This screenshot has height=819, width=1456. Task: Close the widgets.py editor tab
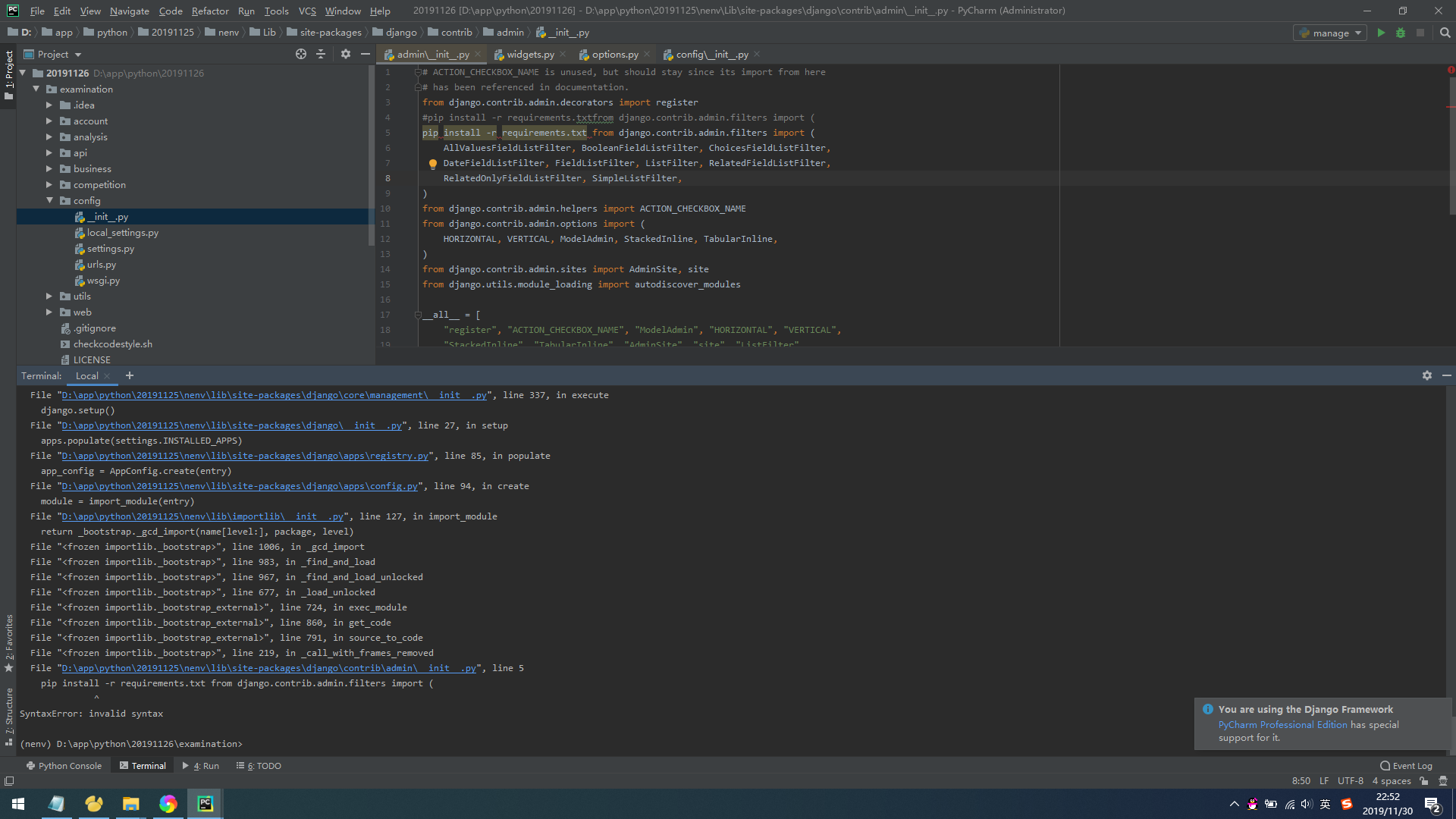click(x=563, y=54)
